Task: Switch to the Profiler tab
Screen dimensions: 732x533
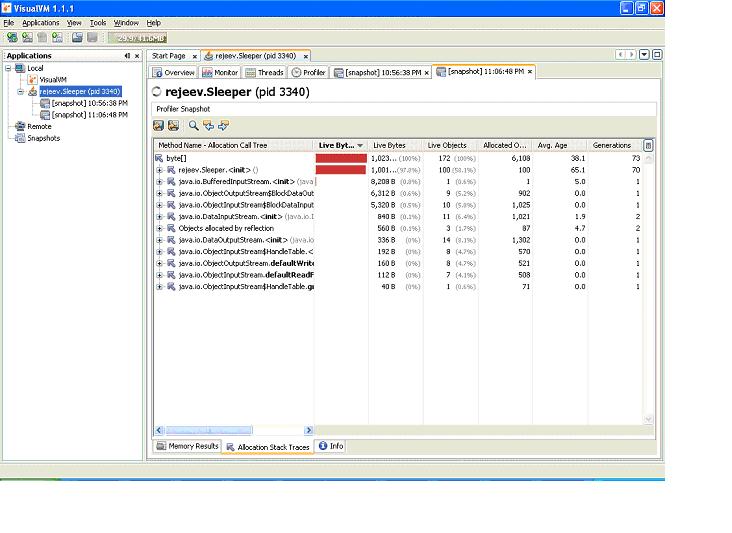Action: point(309,72)
